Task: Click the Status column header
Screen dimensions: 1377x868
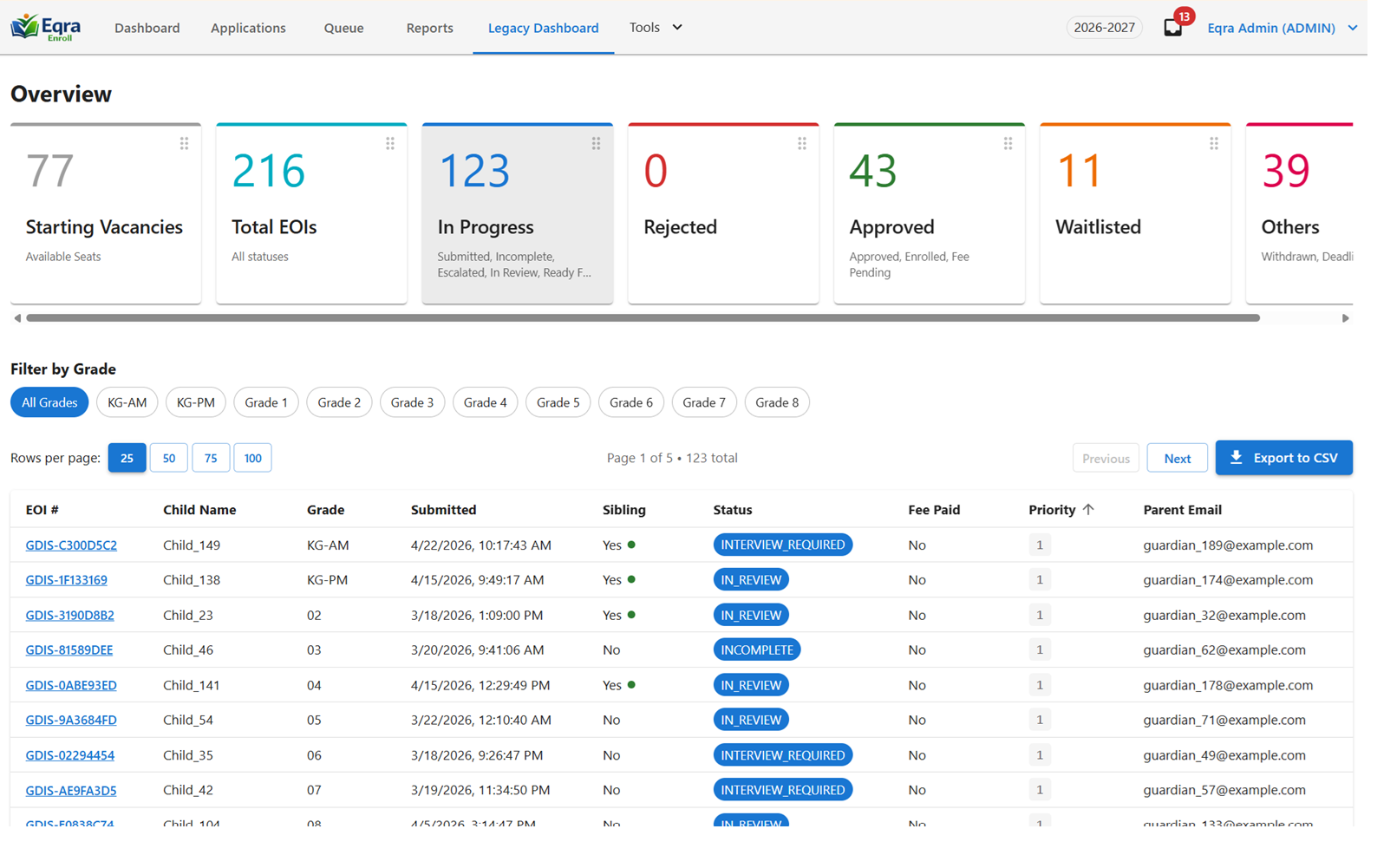Action: coord(733,510)
